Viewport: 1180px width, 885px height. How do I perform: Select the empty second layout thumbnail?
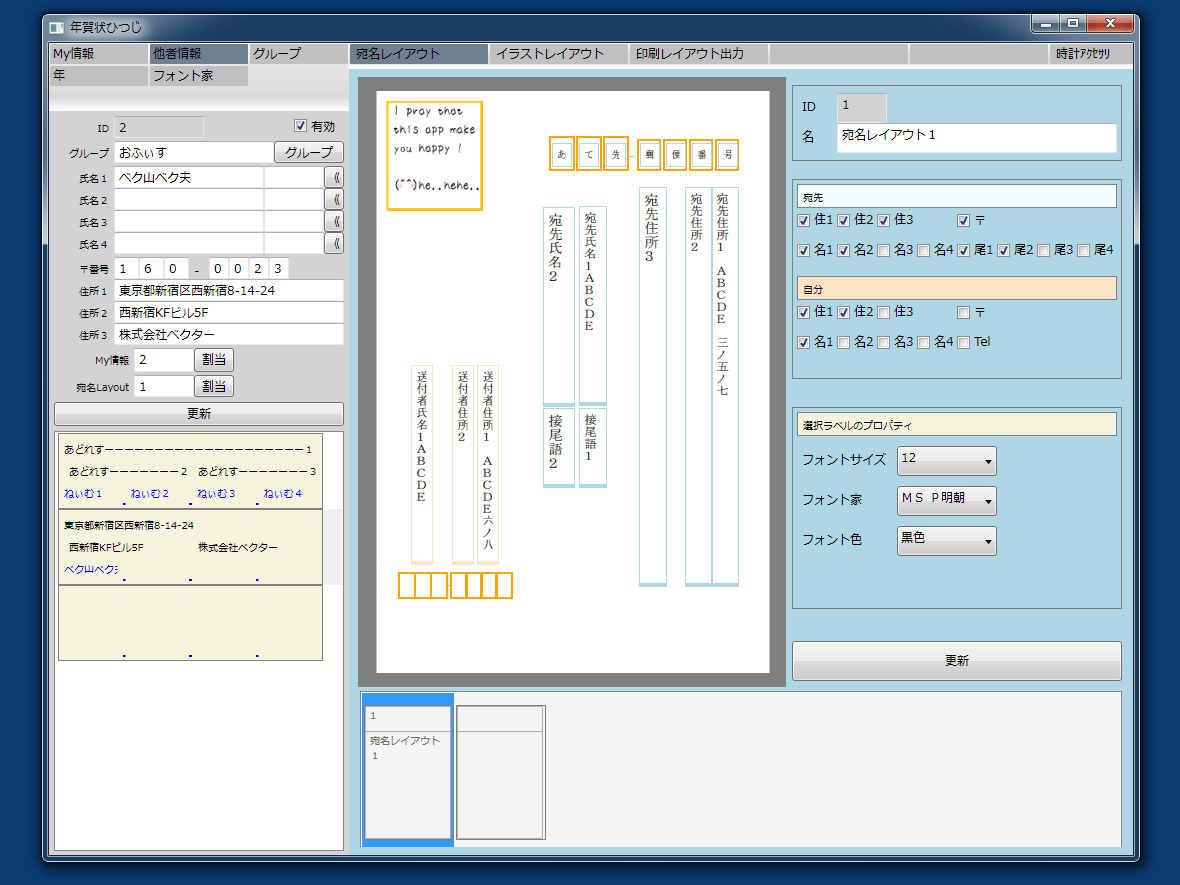(500, 771)
